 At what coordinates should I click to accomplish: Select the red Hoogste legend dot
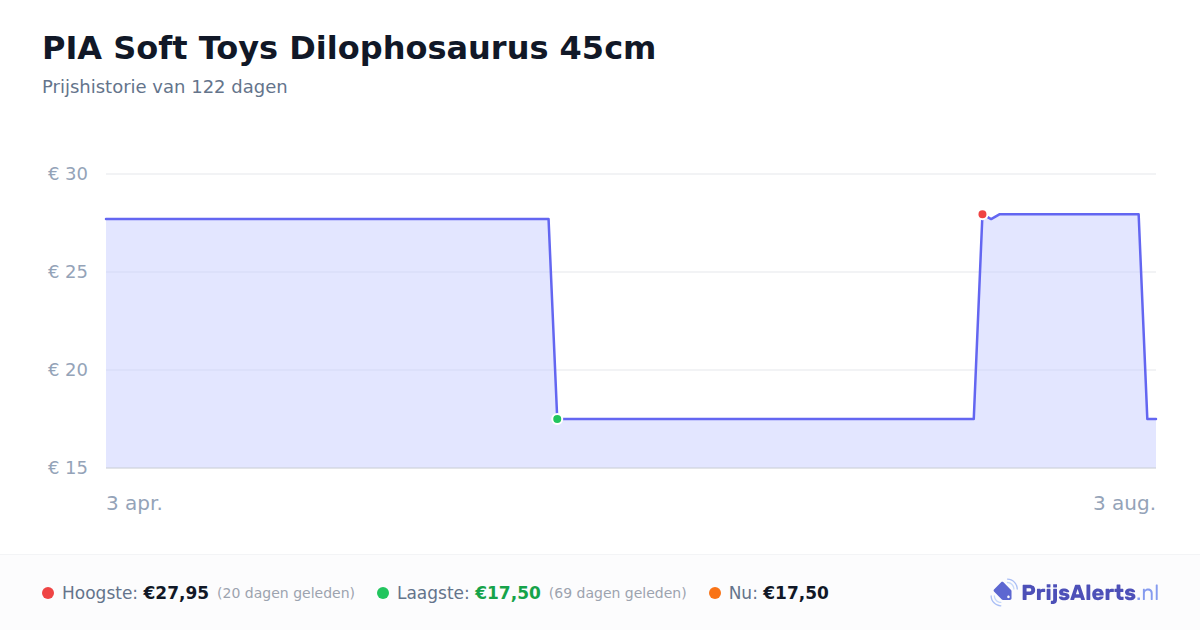[x=48, y=593]
